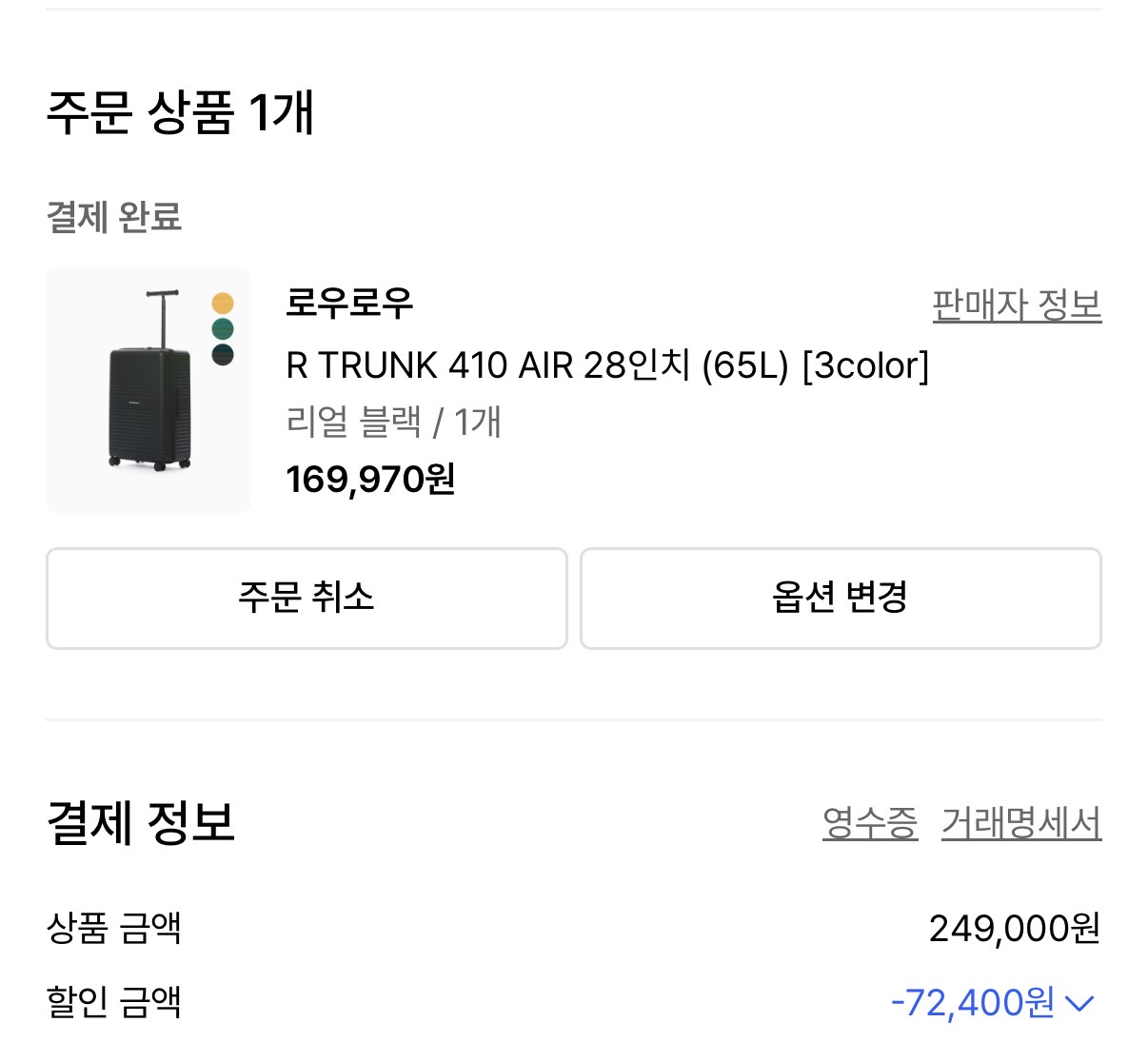Click the 169,970원 product price

370,480
